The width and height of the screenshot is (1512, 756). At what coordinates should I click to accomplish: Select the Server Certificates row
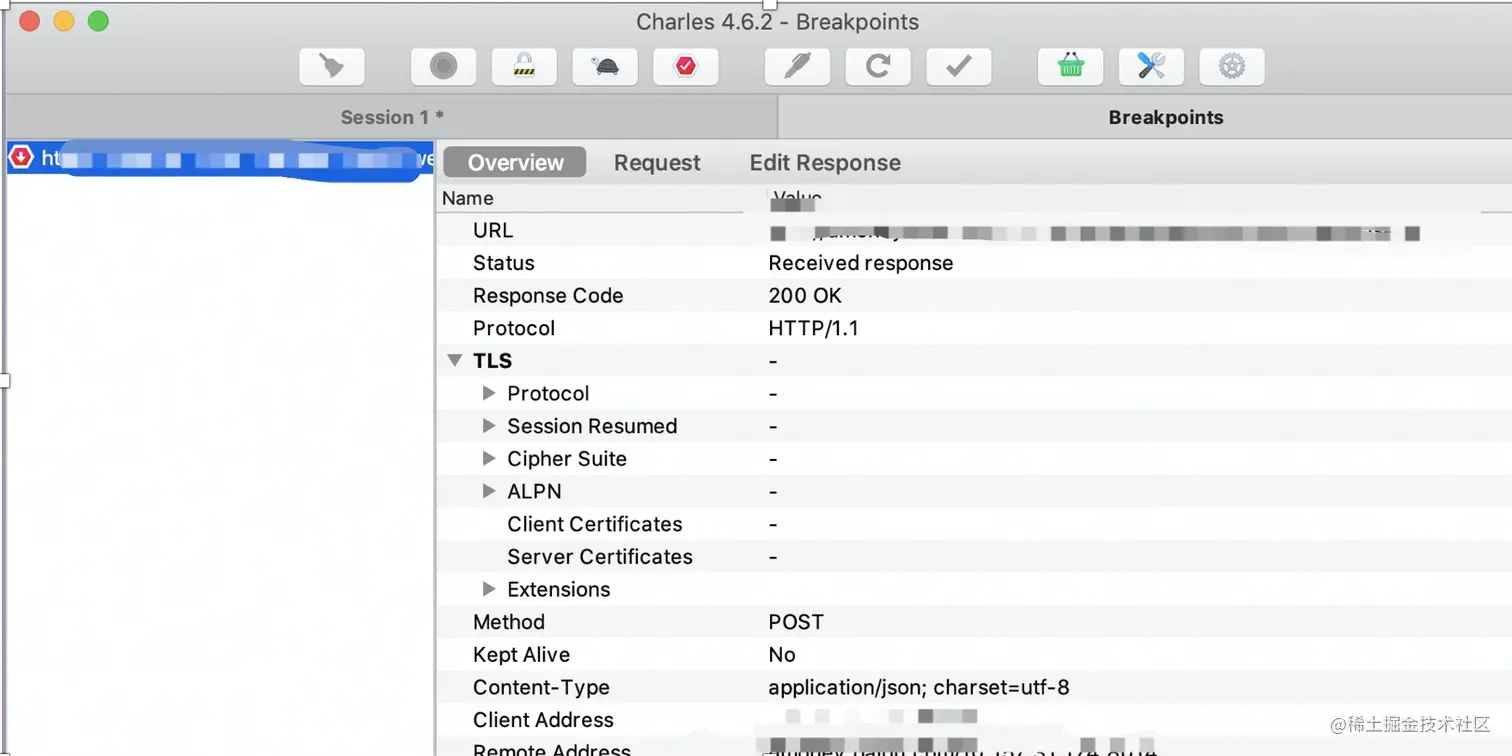coord(974,556)
